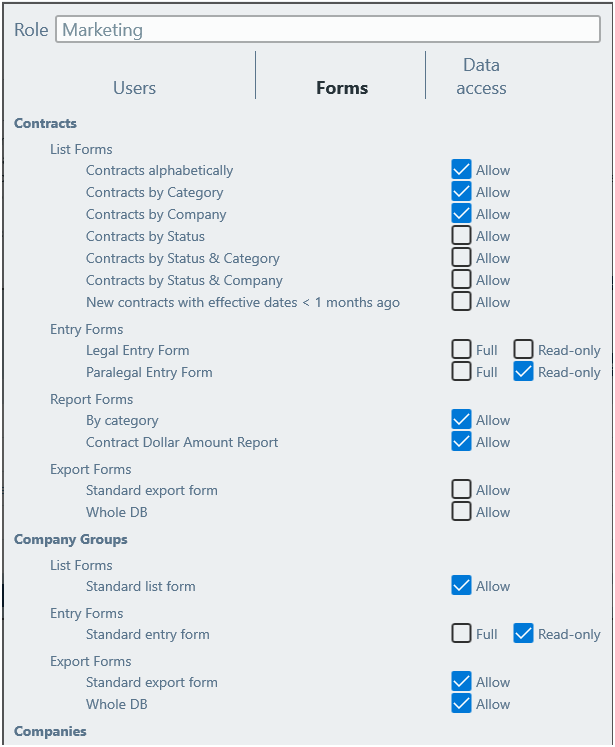The width and height of the screenshot is (615, 747).
Task: Click the Role name input field
Action: pyautogui.click(x=327, y=30)
